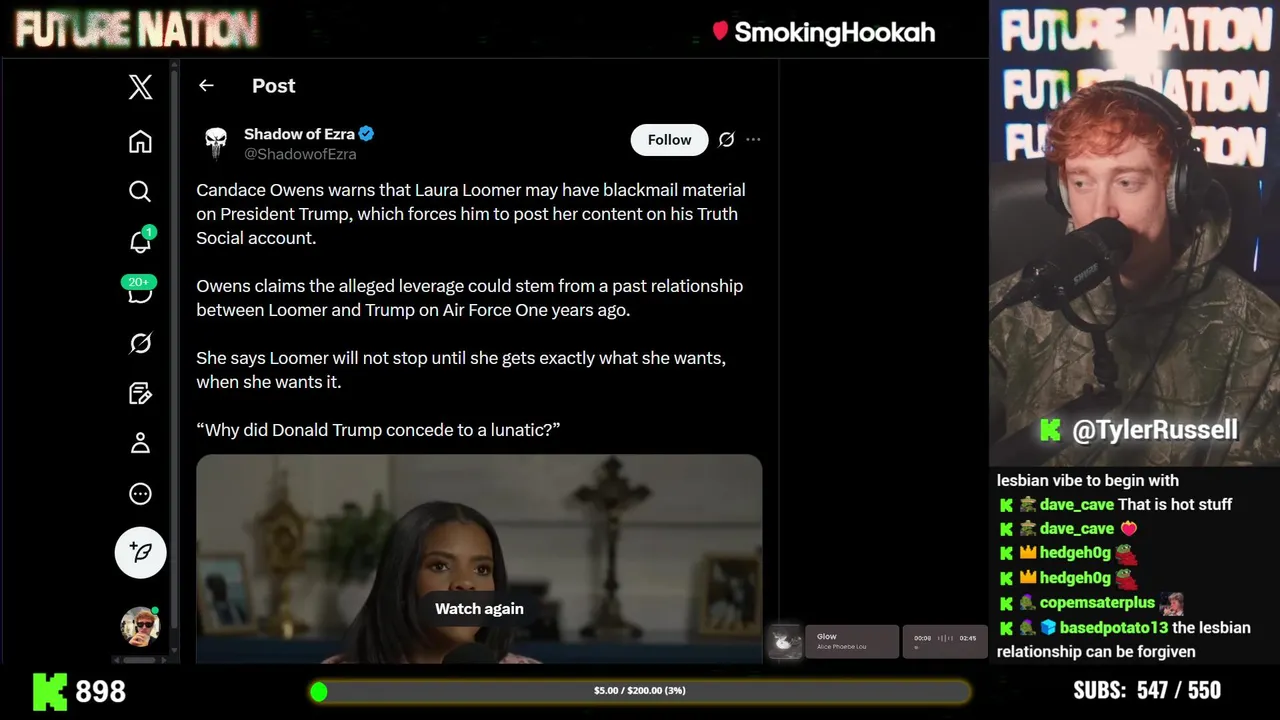This screenshot has height=720, width=1280.
Task: Click the @TylerRussell overlay label
Action: (1139, 431)
